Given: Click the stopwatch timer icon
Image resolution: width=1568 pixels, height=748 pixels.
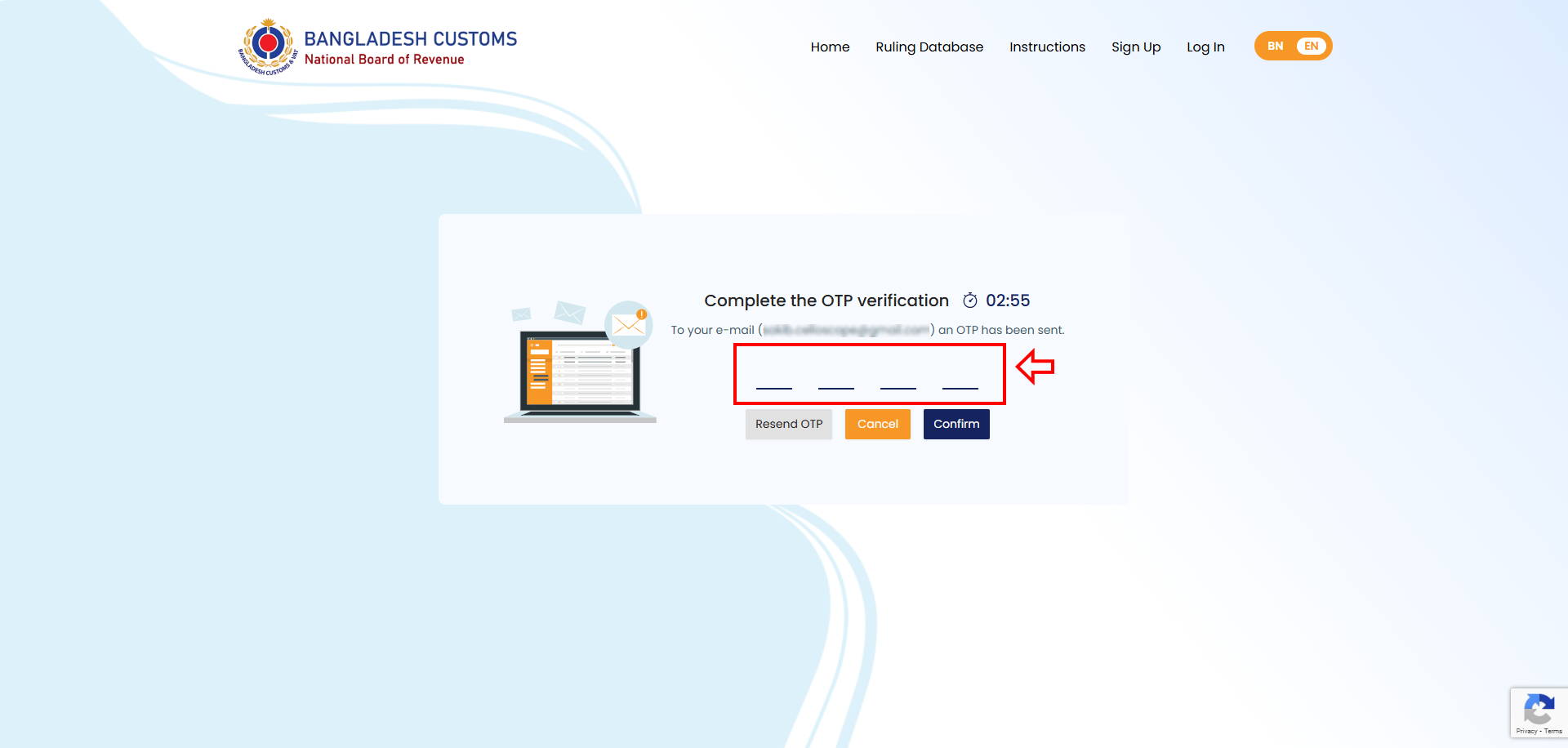Looking at the screenshot, I should (969, 301).
